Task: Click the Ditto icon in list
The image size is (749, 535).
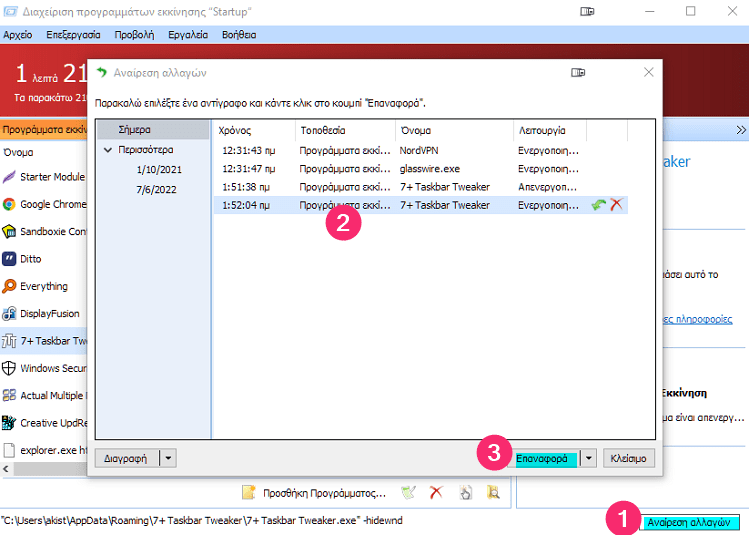Action: click(x=9, y=259)
